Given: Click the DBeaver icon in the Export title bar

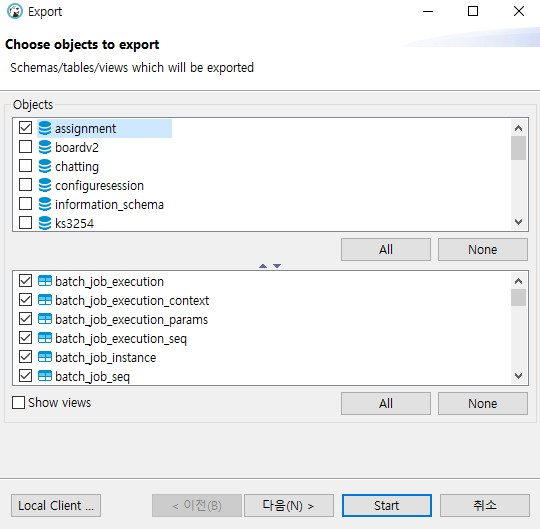Looking at the screenshot, I should 15,11.
